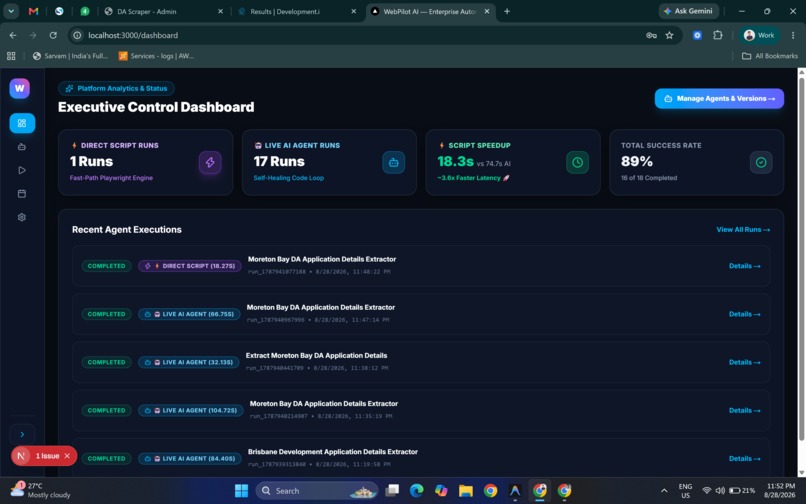806x504 pixels.
Task: Expand the sidebar with the chevron arrow
Action: (x=22, y=435)
